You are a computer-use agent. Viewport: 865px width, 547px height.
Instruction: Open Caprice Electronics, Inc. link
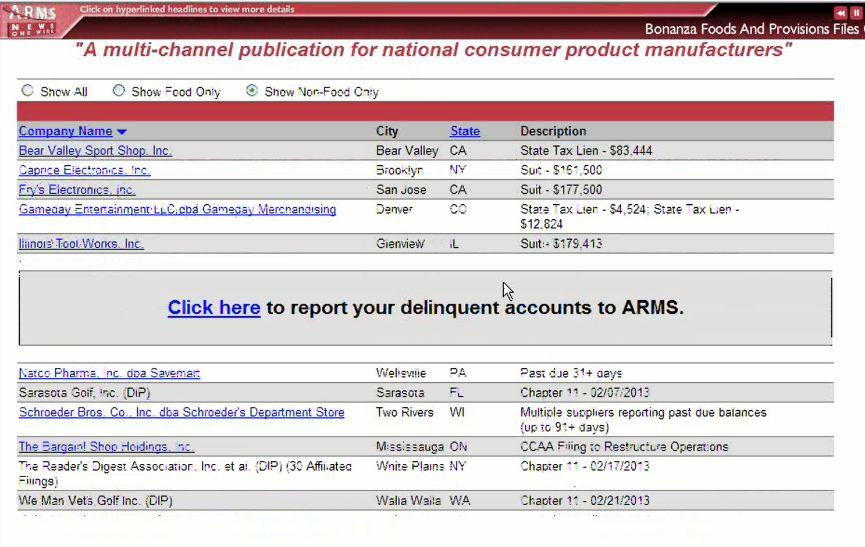click(84, 170)
